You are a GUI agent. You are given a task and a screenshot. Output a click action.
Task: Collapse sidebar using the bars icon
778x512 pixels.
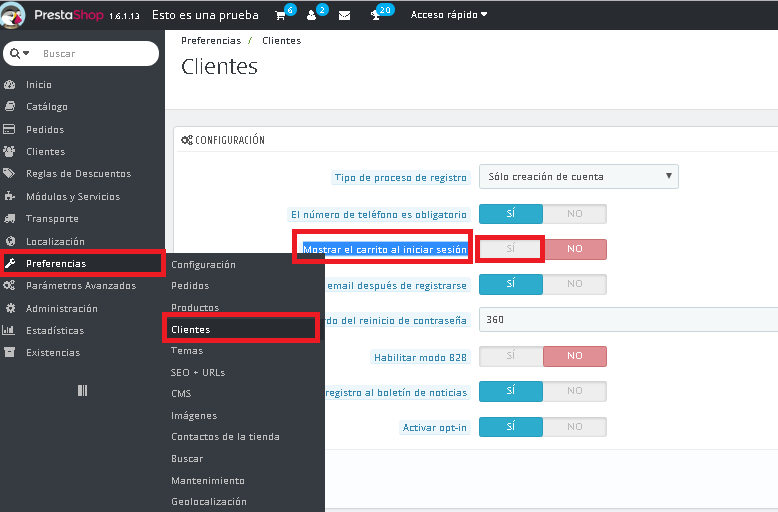(82, 390)
